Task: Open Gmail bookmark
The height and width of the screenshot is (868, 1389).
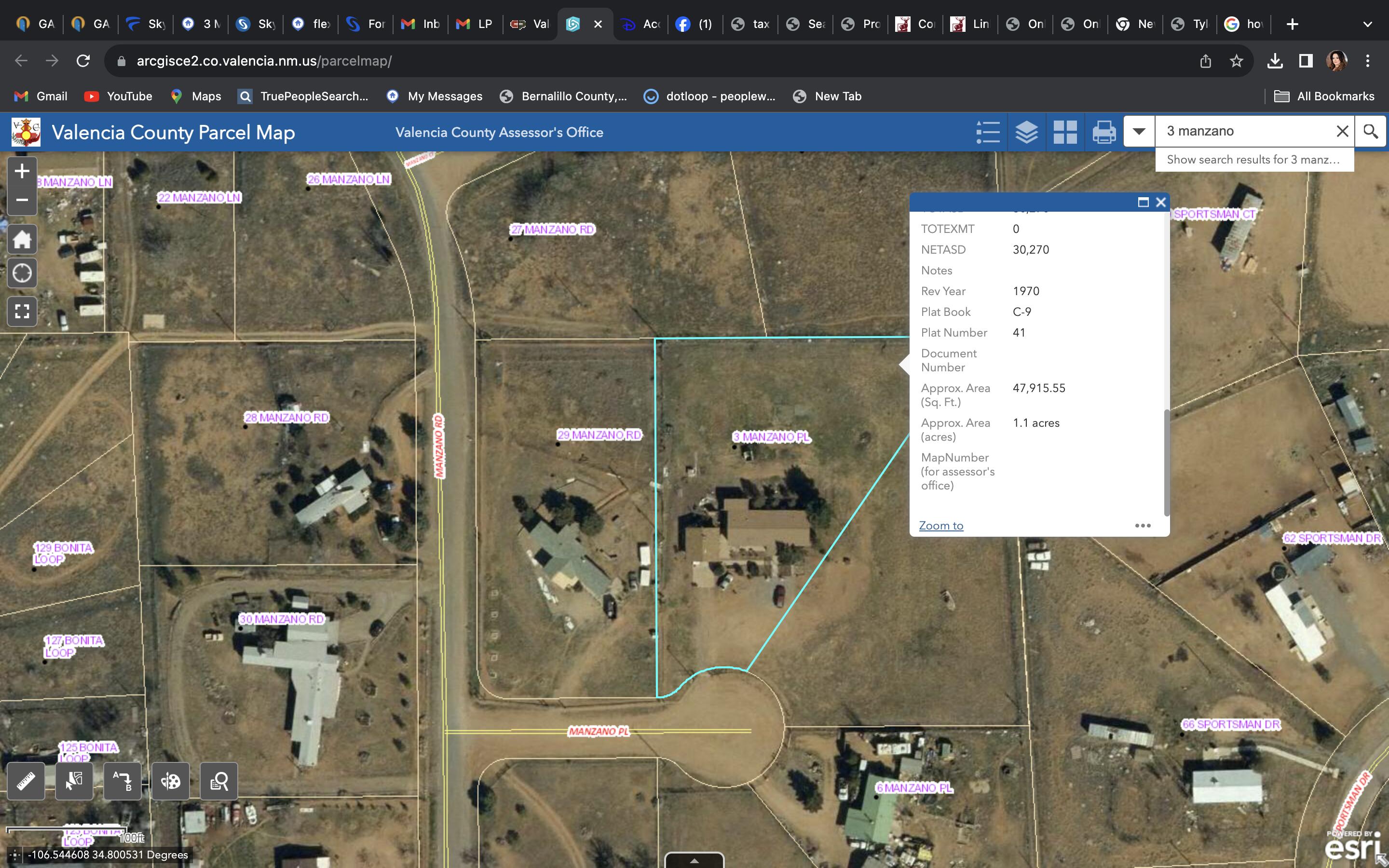Action: coord(41,96)
